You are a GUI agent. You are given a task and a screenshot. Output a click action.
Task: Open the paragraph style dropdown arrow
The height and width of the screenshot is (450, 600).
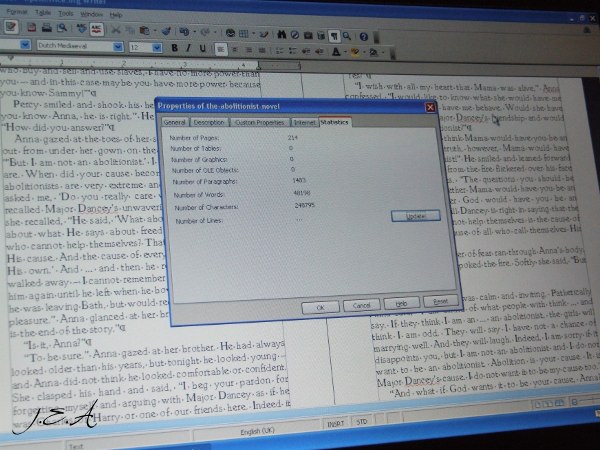(25, 45)
